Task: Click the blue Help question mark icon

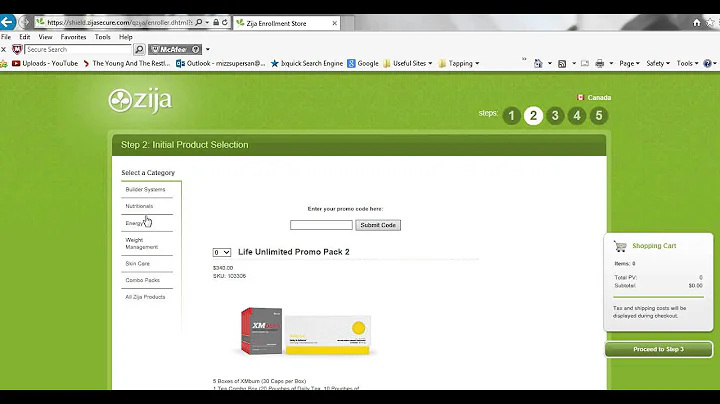Action: coord(708,63)
